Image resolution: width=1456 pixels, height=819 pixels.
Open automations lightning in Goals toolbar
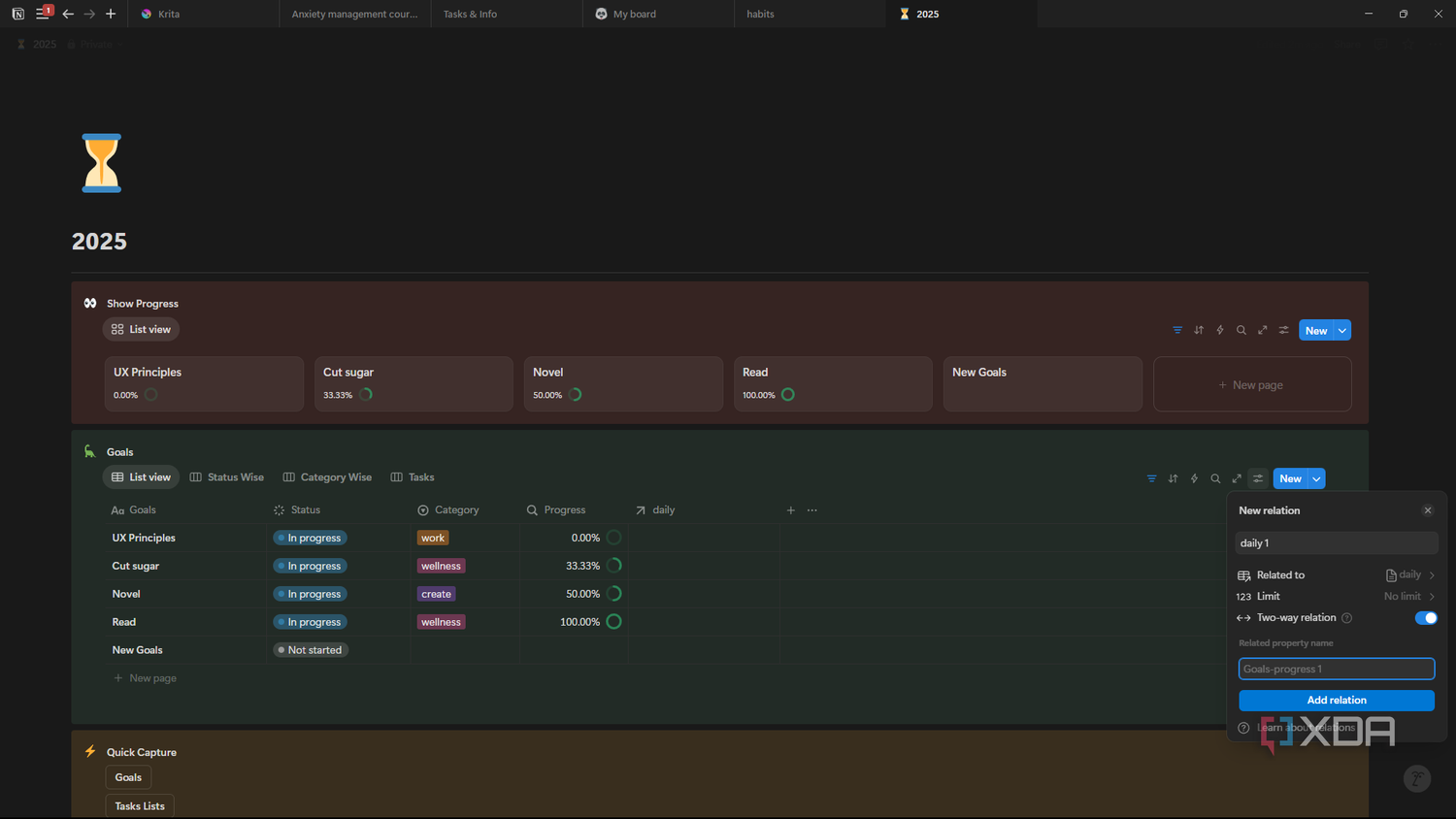[1194, 478]
